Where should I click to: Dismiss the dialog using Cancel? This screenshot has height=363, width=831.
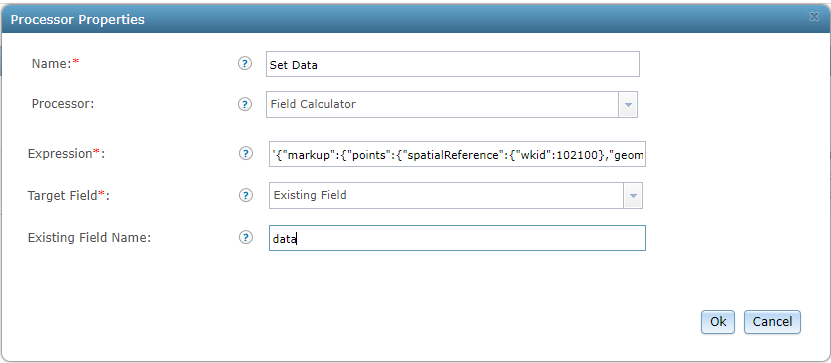point(772,322)
